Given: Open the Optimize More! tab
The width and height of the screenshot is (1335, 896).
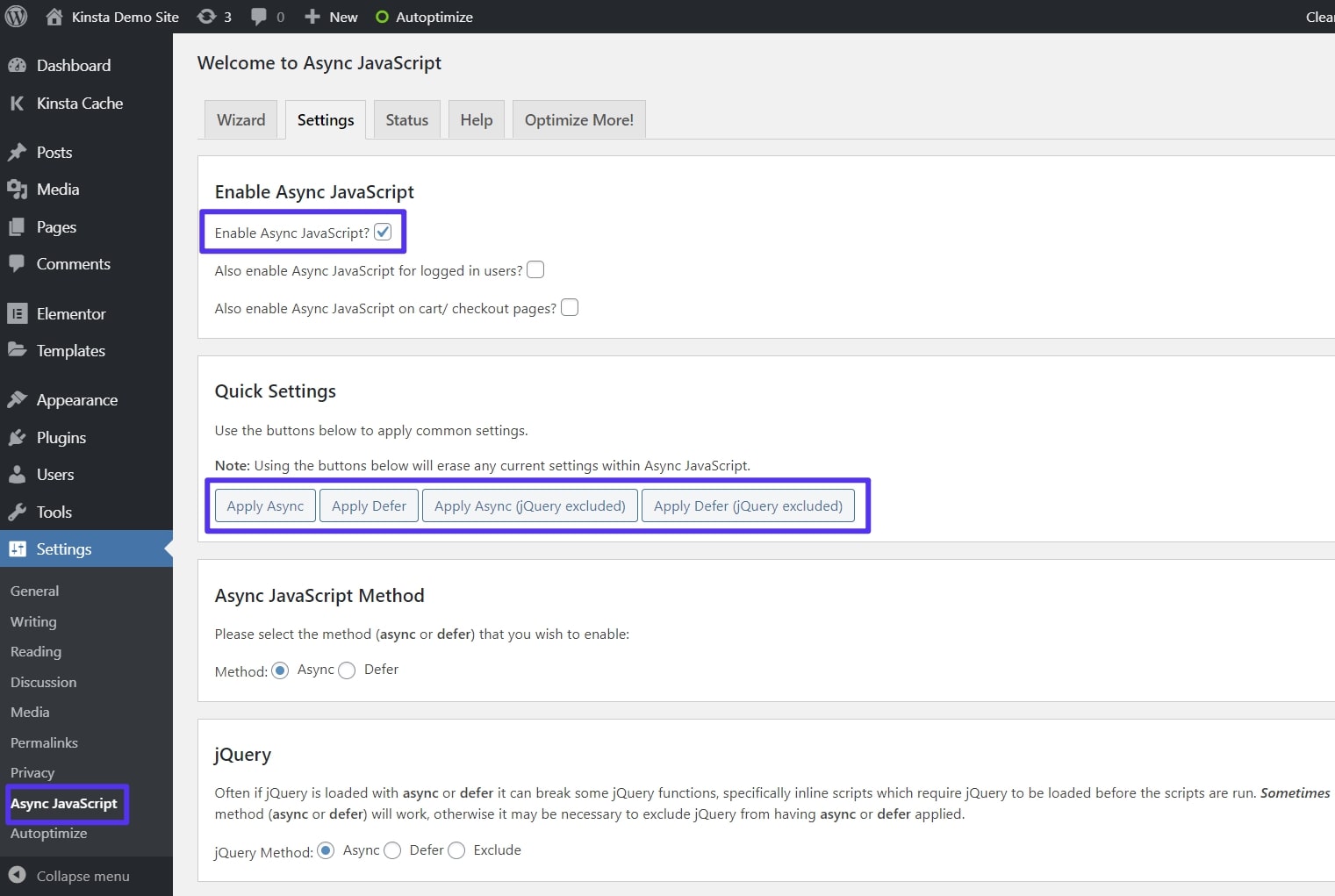Looking at the screenshot, I should (578, 118).
